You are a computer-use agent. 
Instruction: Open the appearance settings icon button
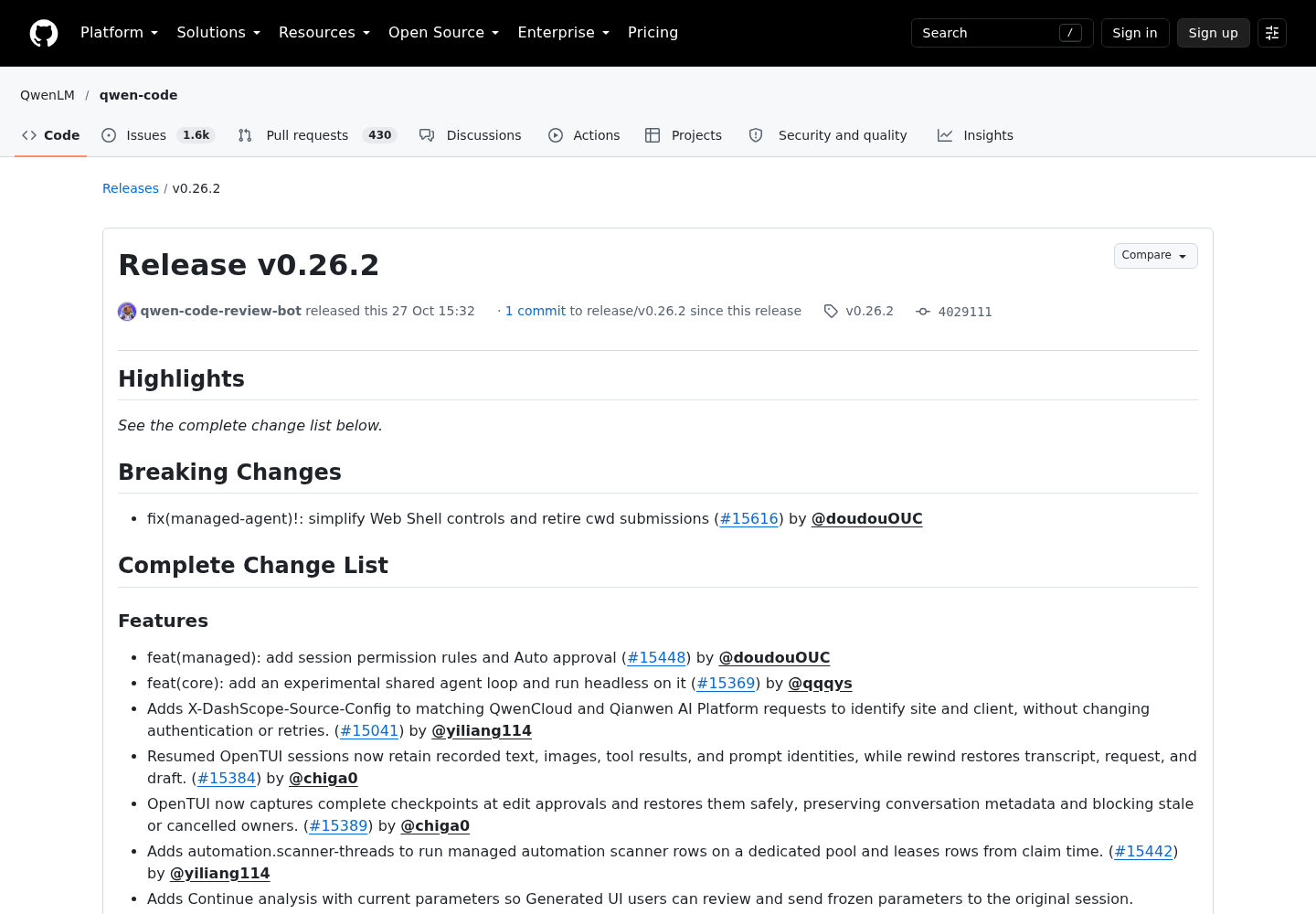pos(1272,33)
